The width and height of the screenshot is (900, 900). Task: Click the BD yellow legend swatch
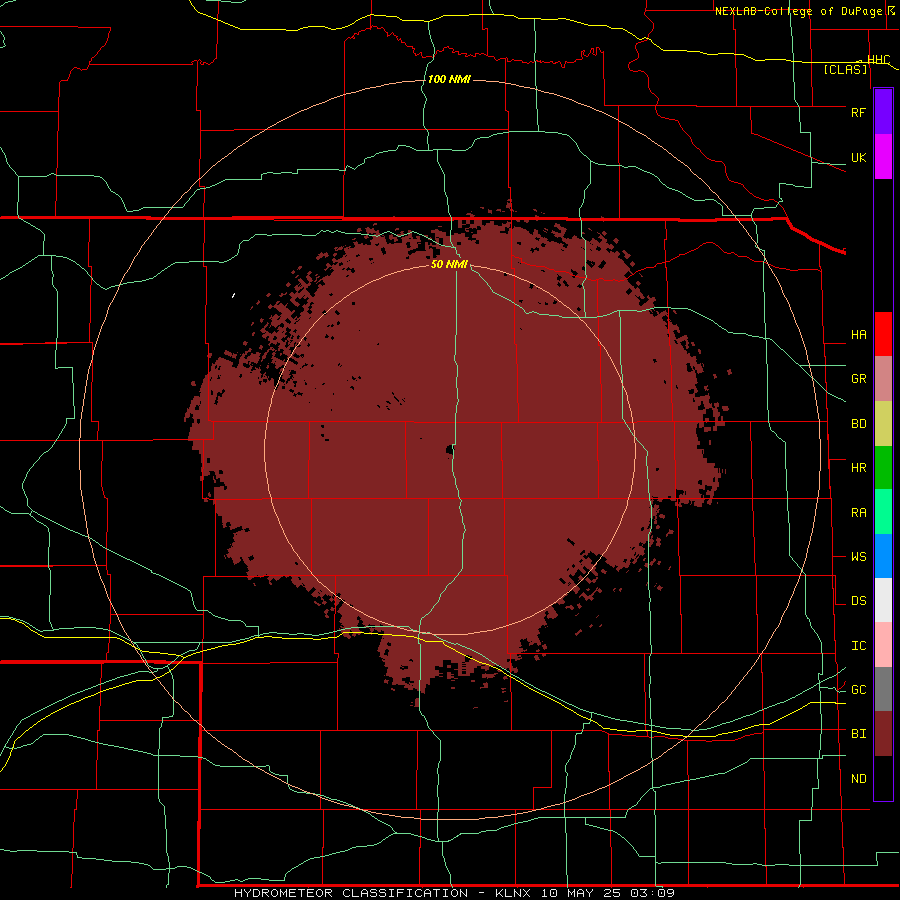[883, 424]
